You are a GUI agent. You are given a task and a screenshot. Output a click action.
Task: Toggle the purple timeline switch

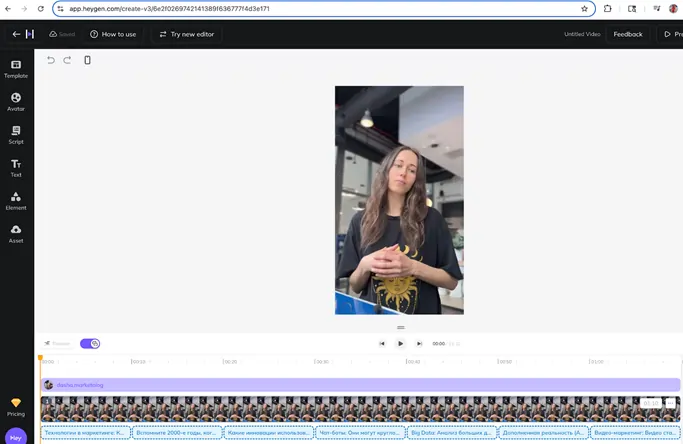coord(90,343)
